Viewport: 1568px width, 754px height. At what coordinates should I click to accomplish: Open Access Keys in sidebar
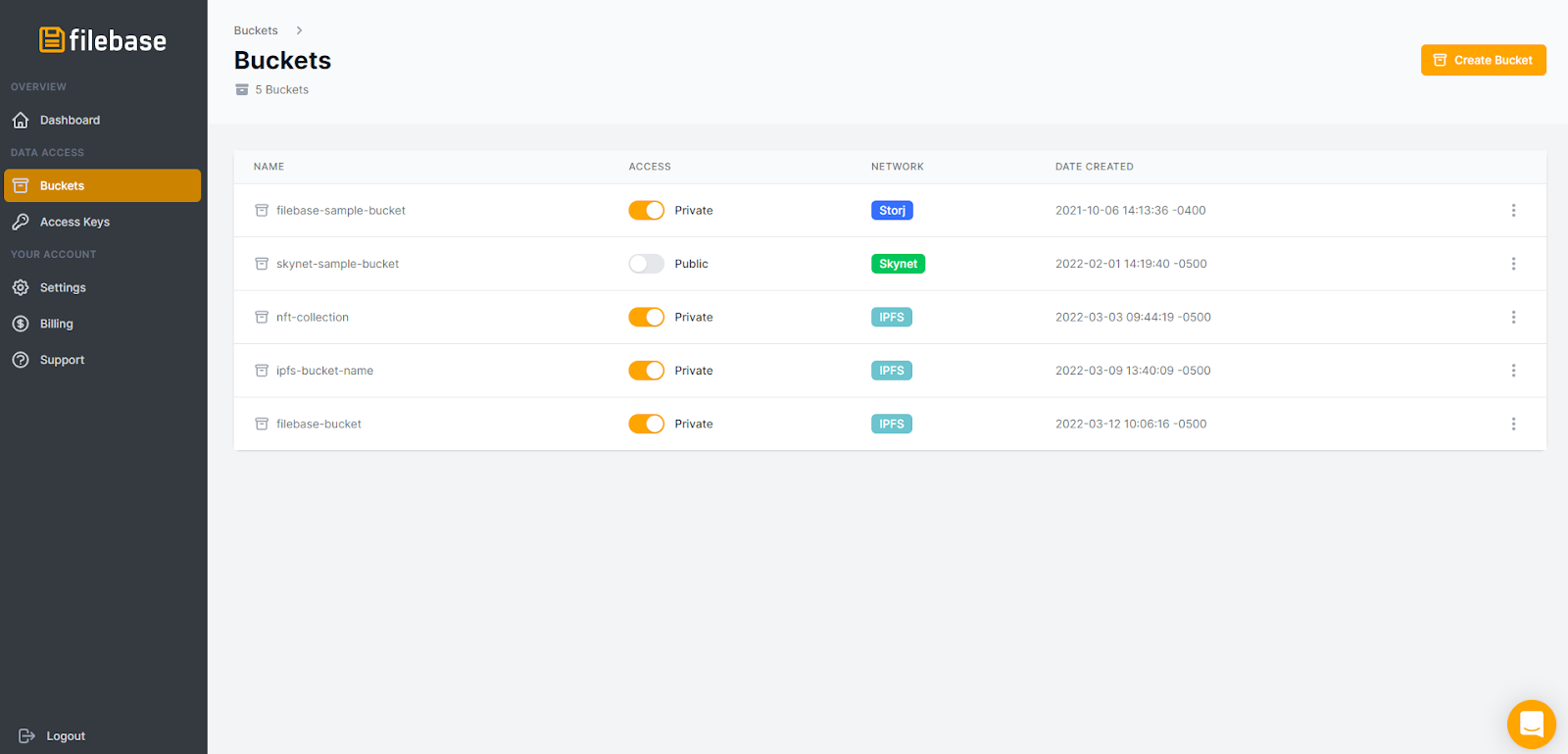click(x=74, y=223)
